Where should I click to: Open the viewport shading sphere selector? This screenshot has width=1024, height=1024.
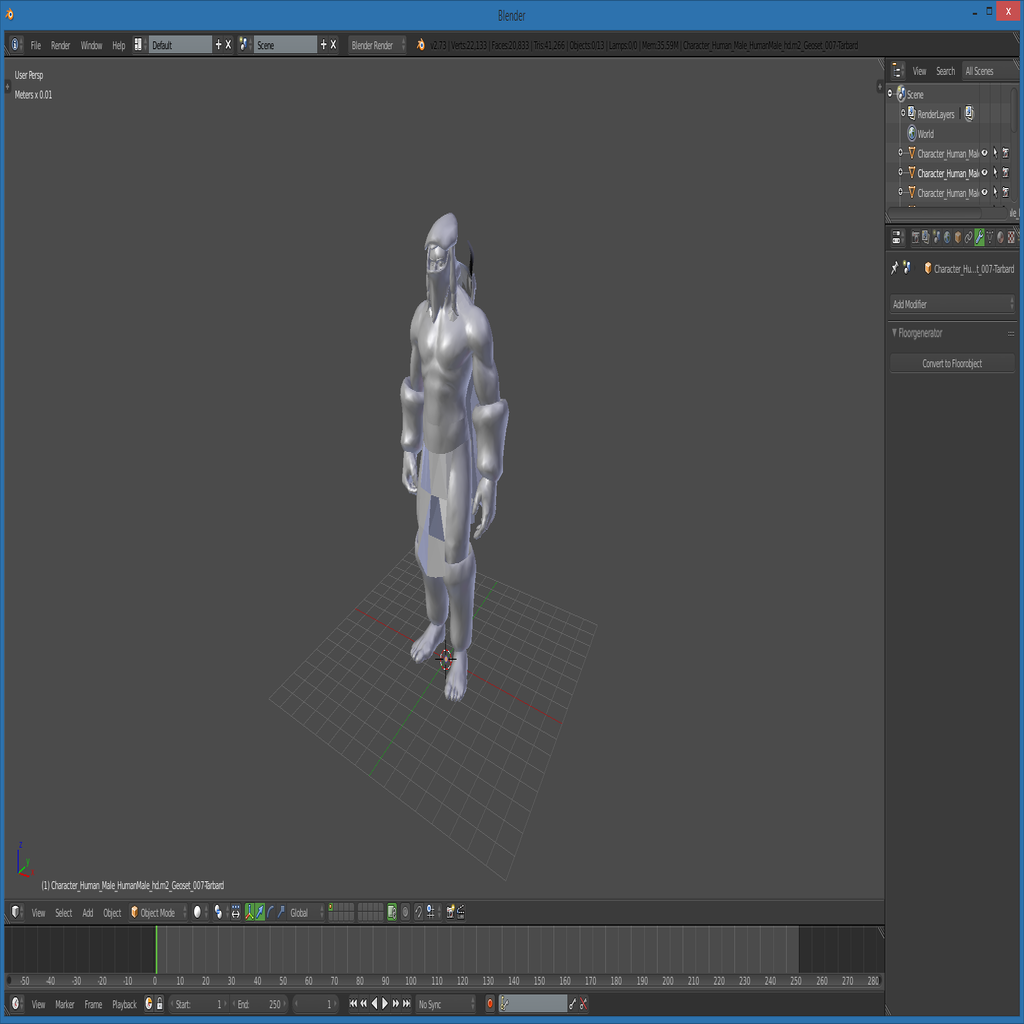(x=199, y=912)
